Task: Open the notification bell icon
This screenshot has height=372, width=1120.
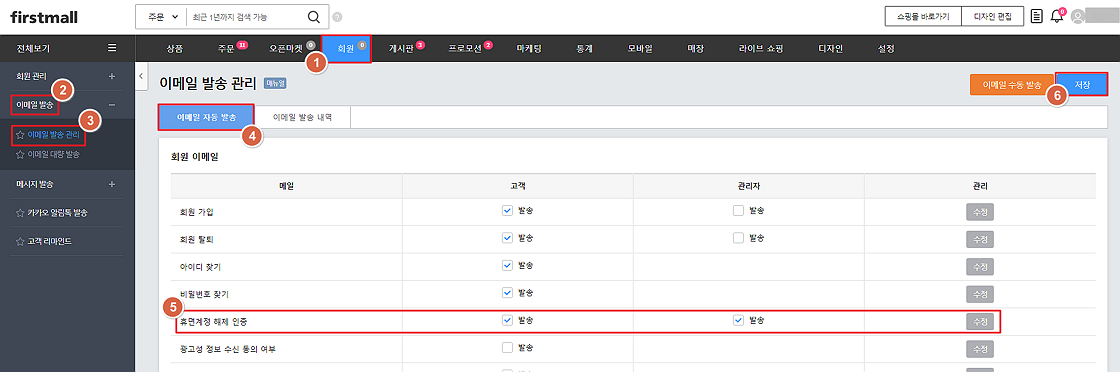Action: tap(1057, 16)
